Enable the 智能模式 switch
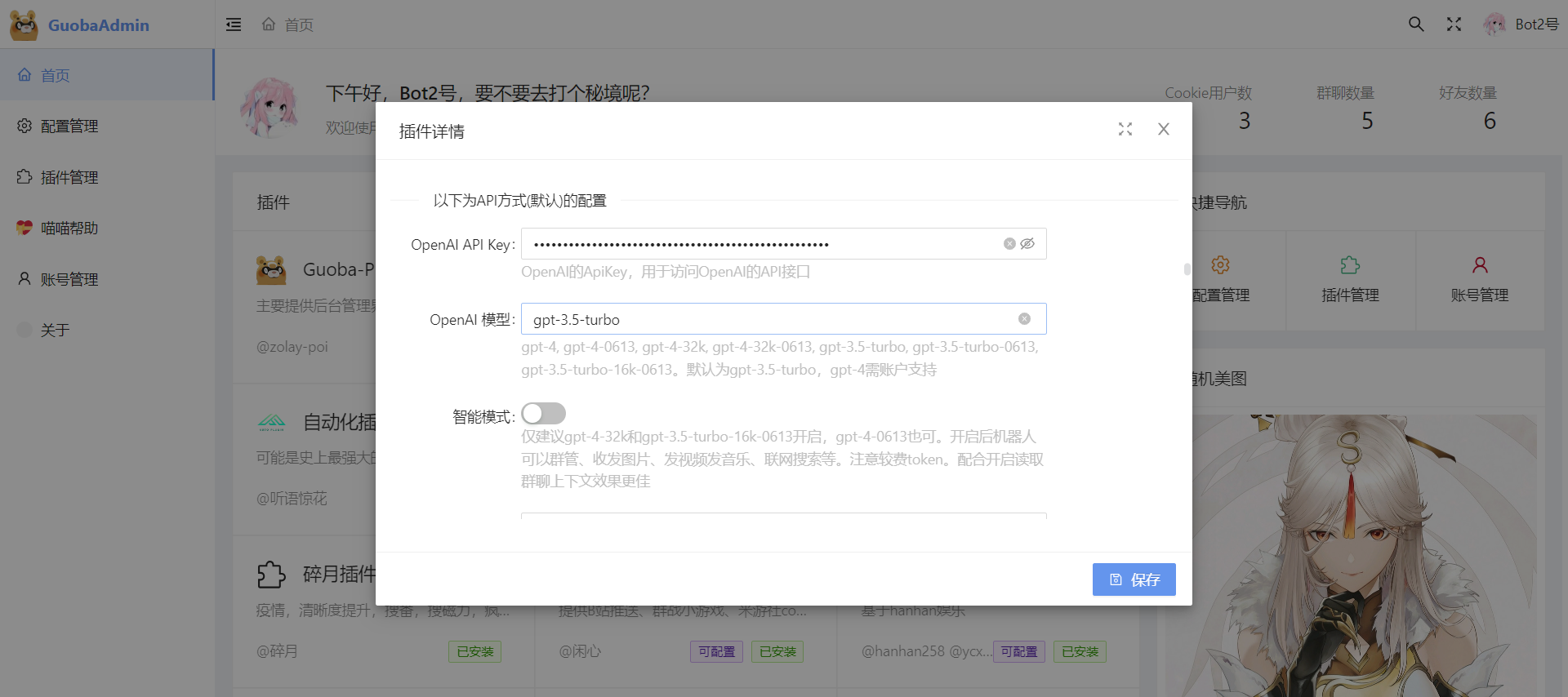 543,414
